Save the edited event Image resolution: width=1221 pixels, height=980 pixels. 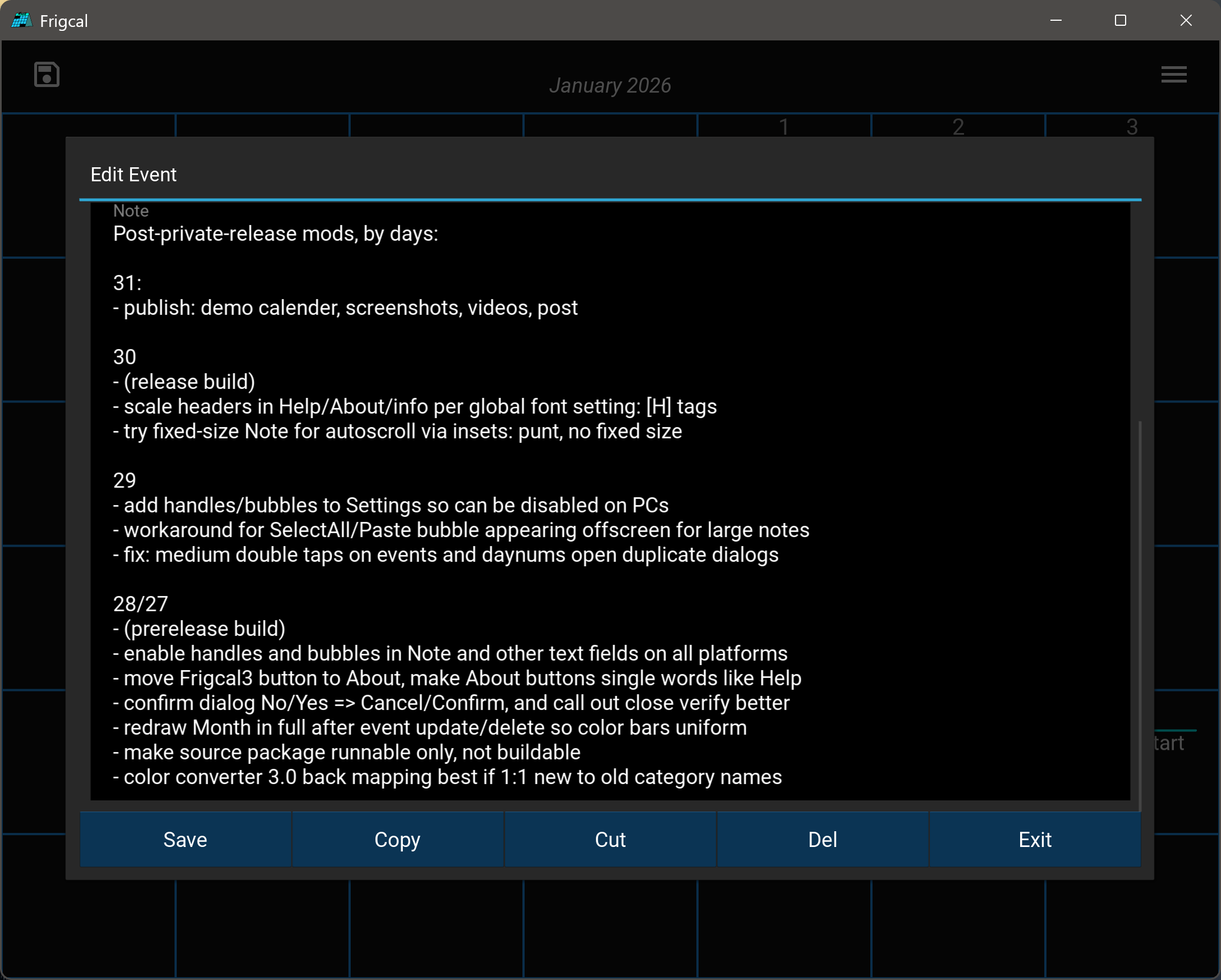click(x=185, y=839)
